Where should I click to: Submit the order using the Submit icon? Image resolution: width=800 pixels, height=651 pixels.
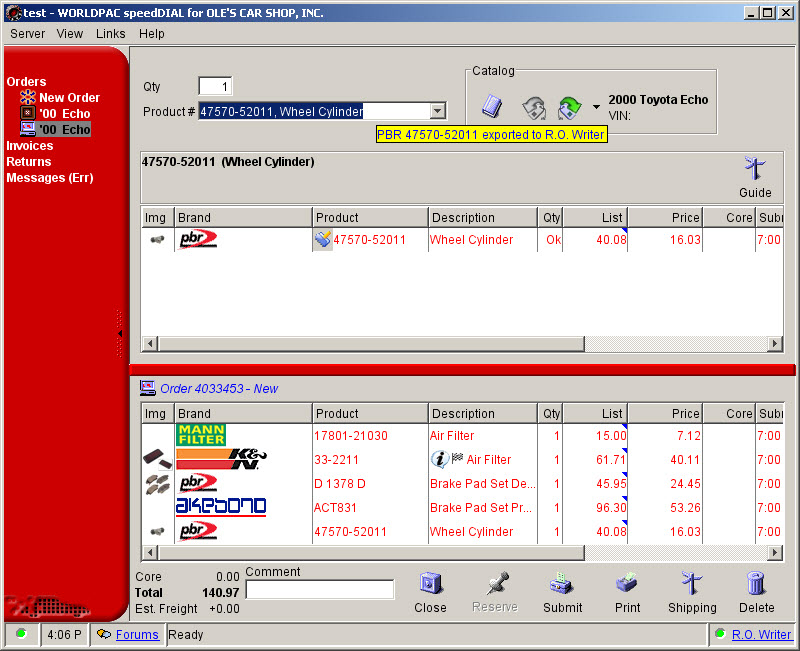(x=562, y=584)
